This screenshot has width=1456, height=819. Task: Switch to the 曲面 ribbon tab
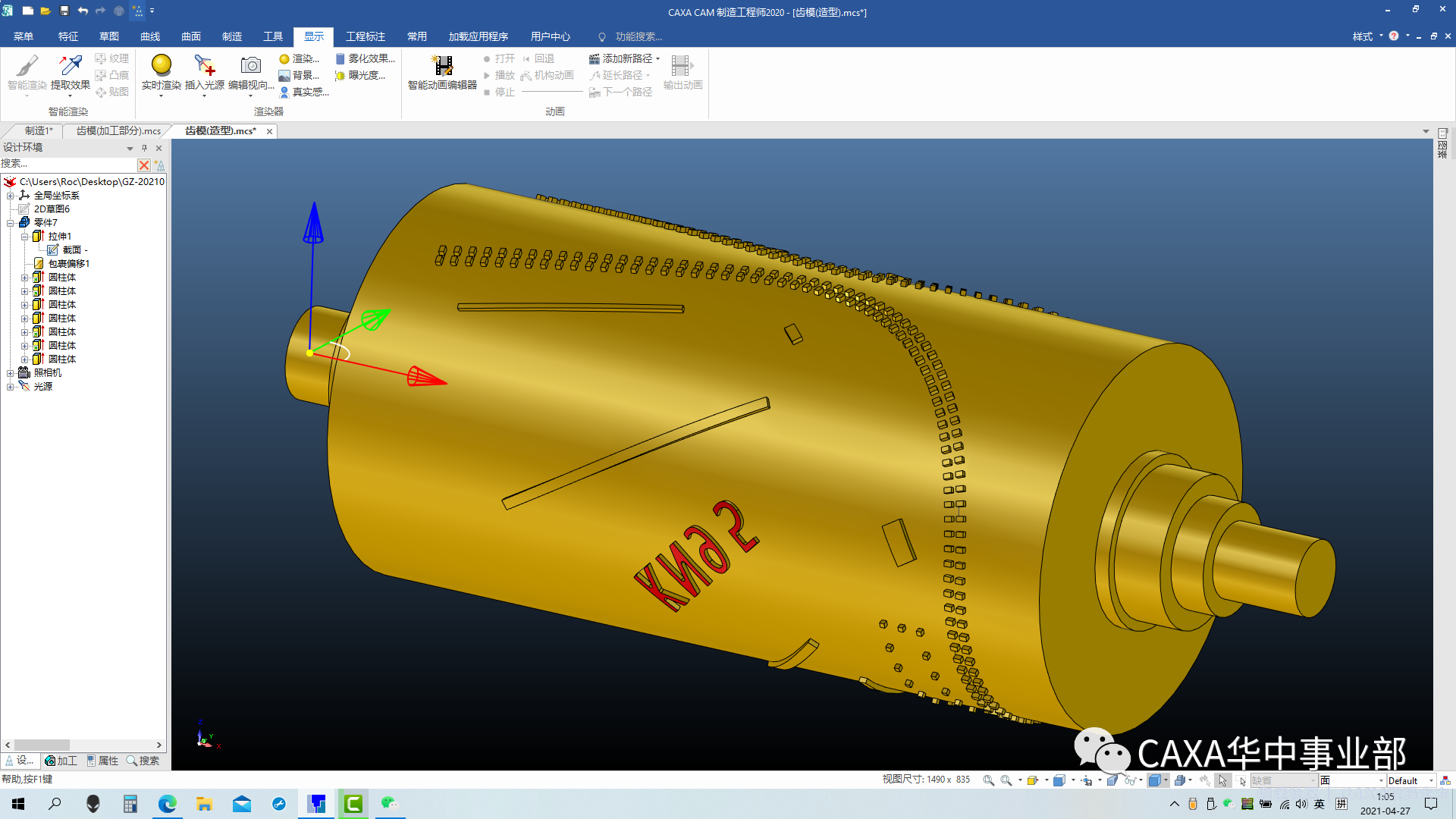(191, 36)
